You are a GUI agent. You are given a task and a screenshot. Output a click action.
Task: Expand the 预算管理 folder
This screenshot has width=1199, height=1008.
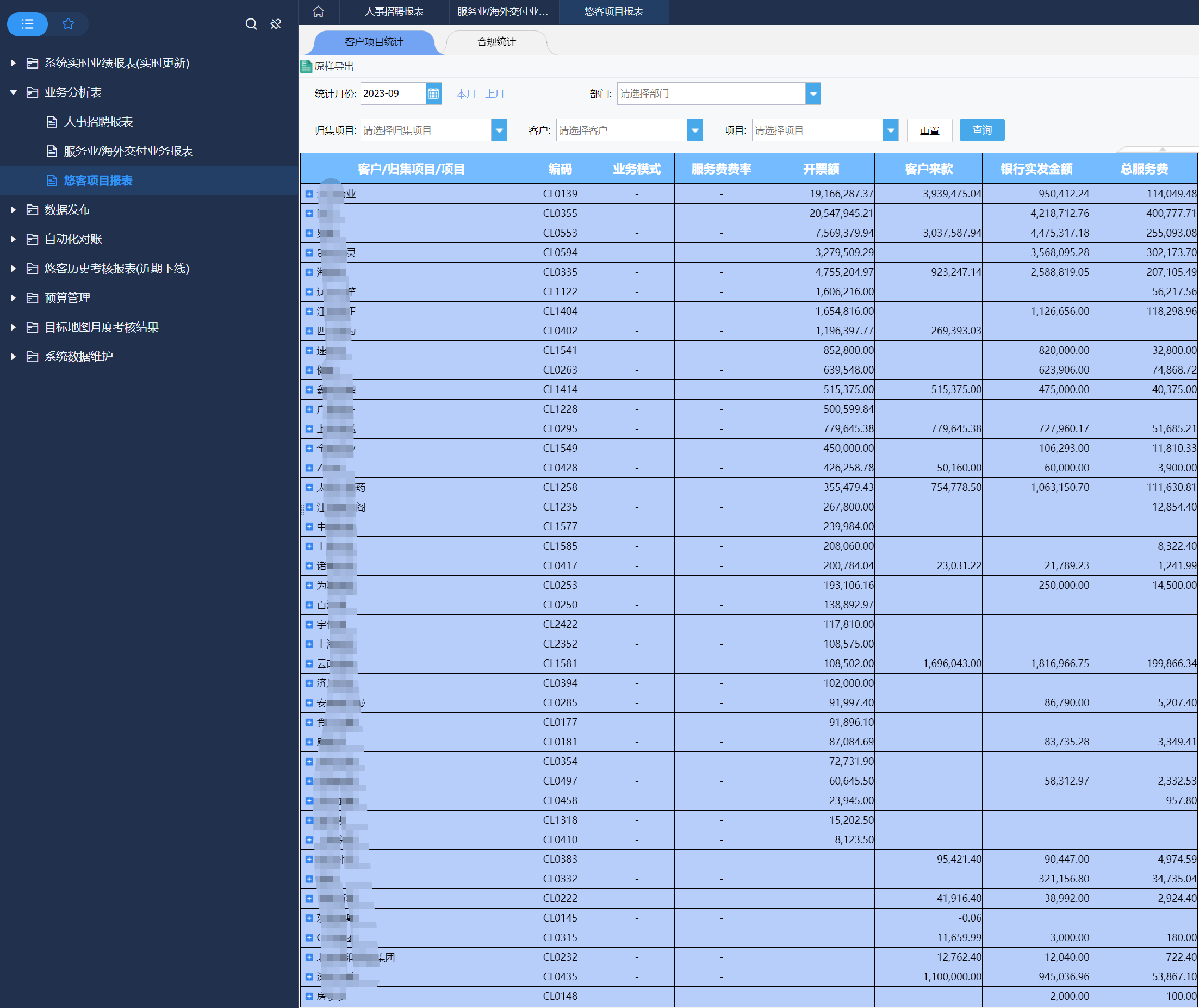[13, 298]
